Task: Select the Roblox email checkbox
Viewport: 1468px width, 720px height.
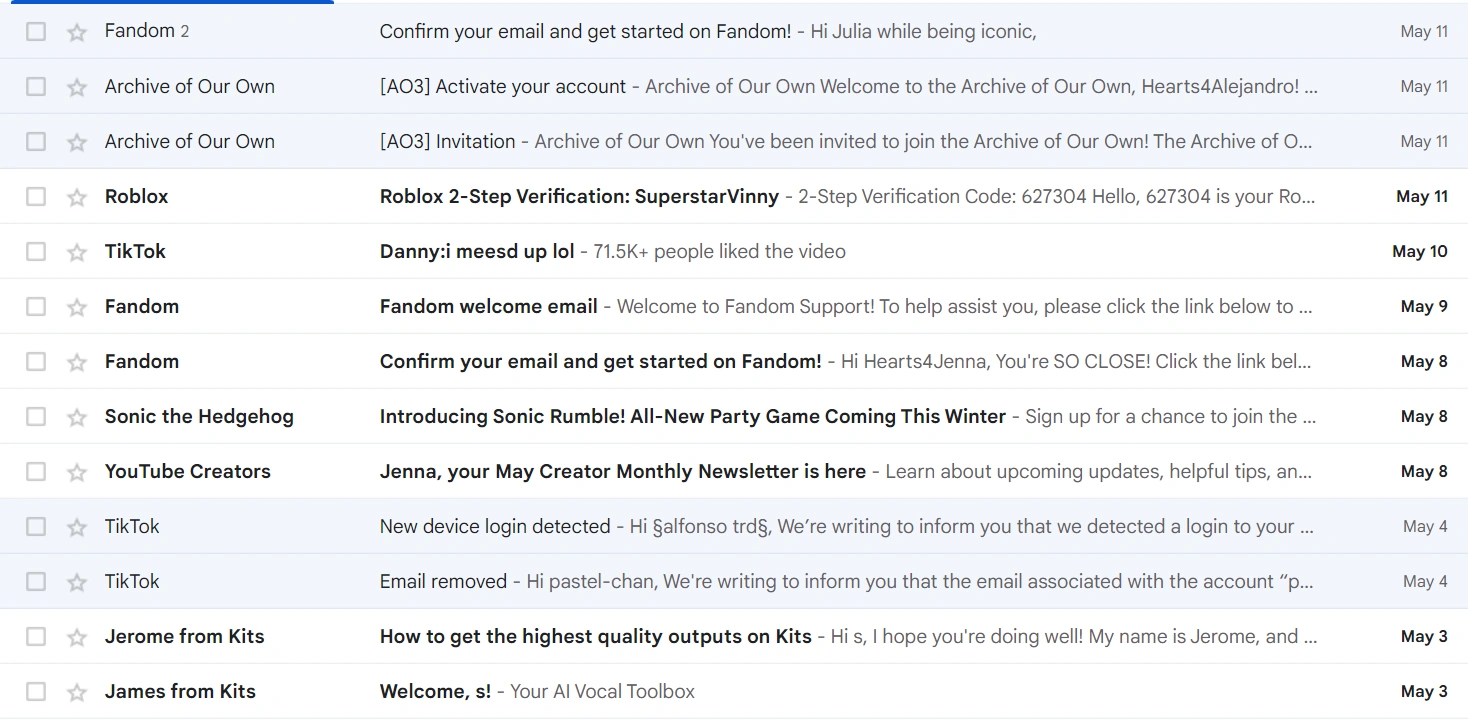Action: (x=36, y=197)
